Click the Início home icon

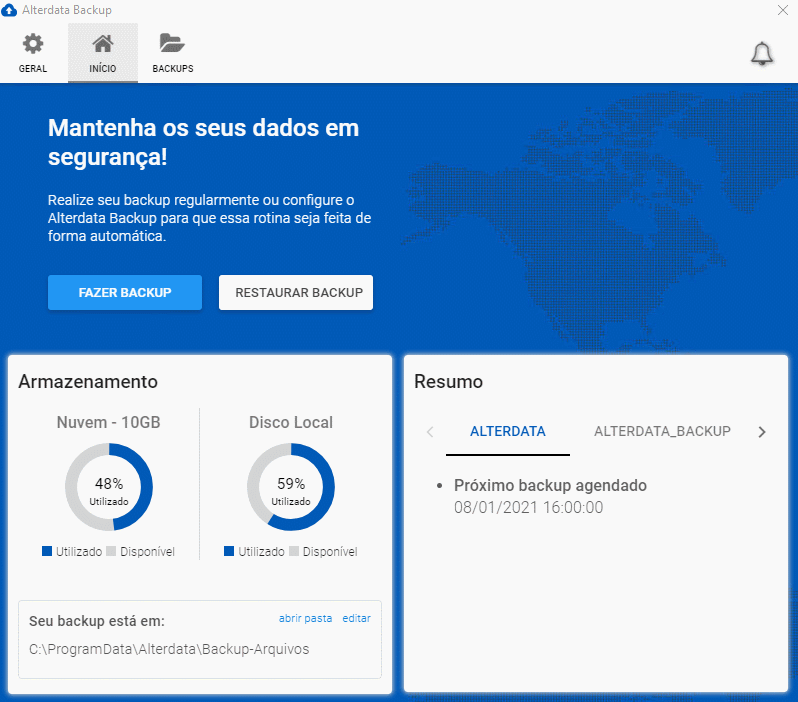coord(102,45)
